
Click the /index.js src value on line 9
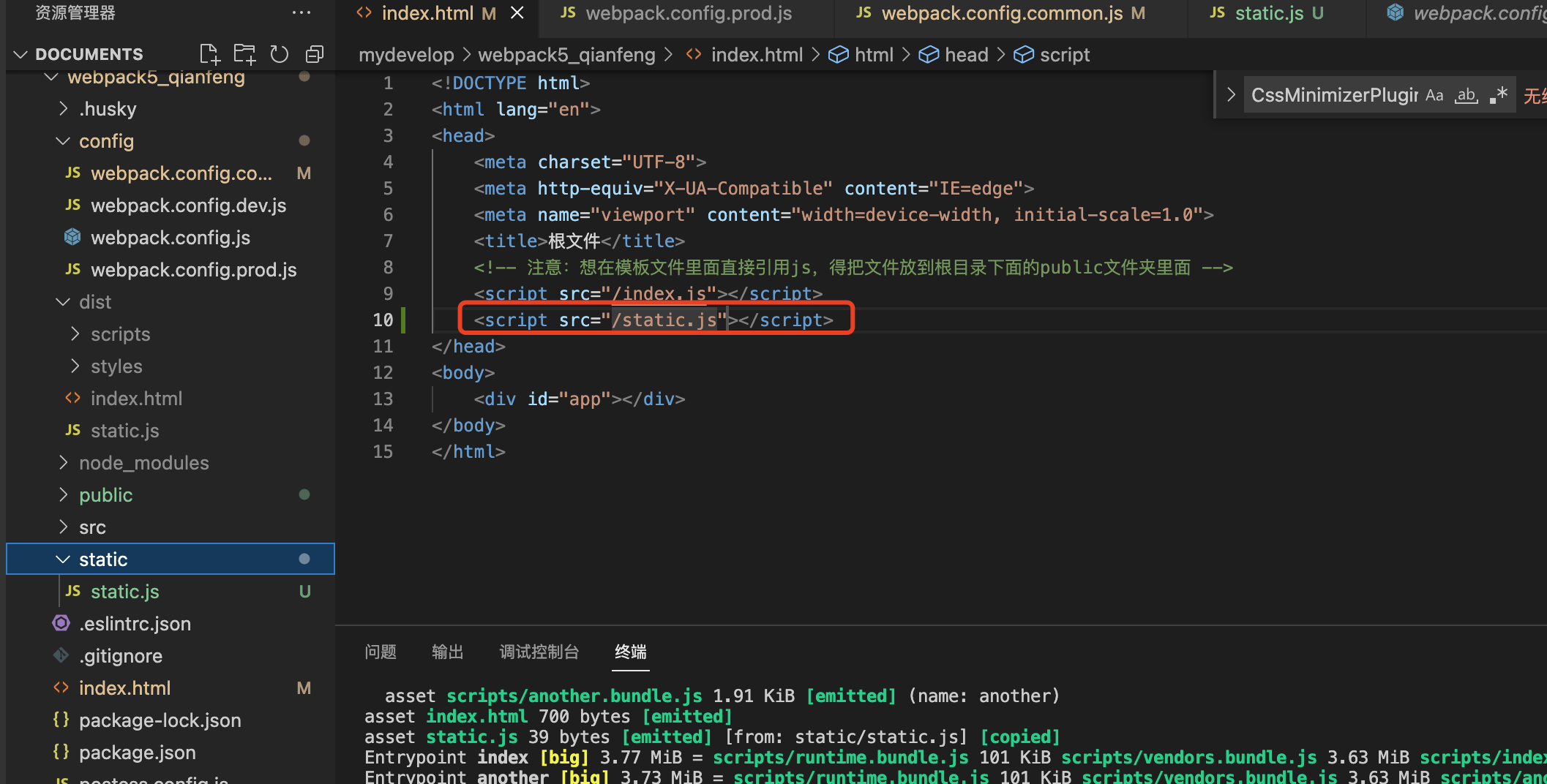(x=659, y=293)
